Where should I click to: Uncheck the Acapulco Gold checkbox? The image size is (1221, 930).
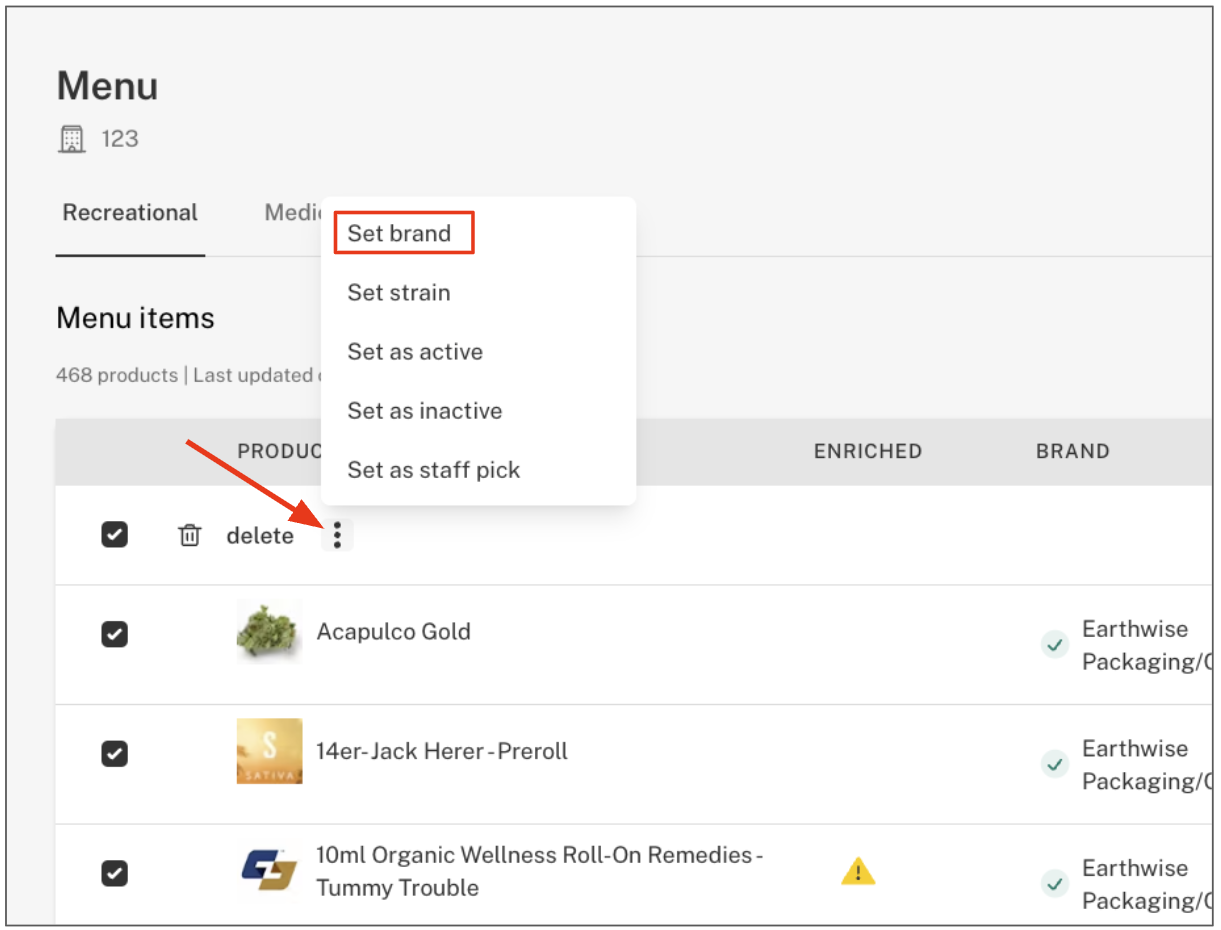115,634
